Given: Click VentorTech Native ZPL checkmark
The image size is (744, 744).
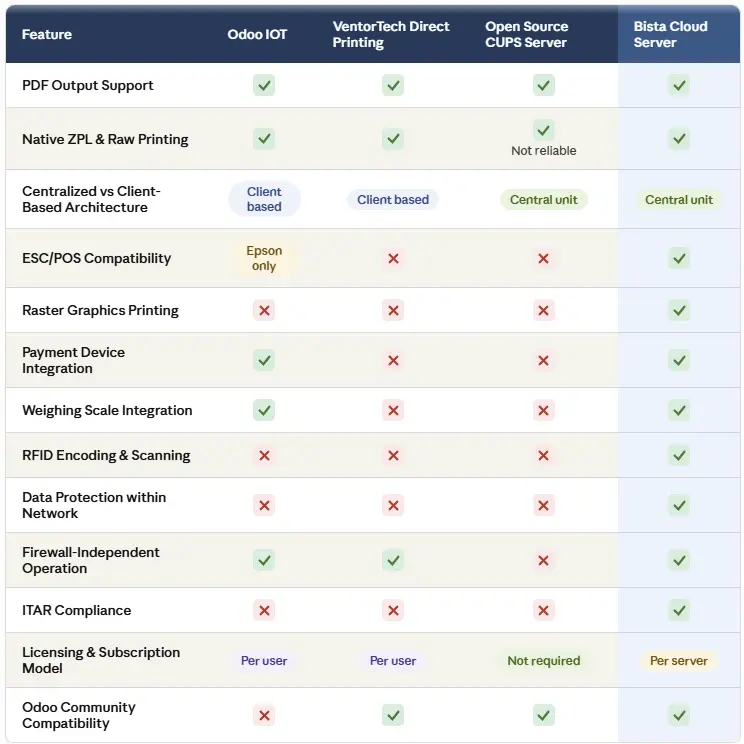Looking at the screenshot, I should tap(393, 139).
